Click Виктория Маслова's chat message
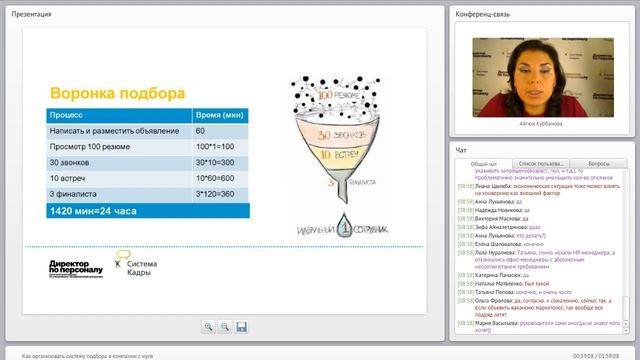 (x=493, y=219)
